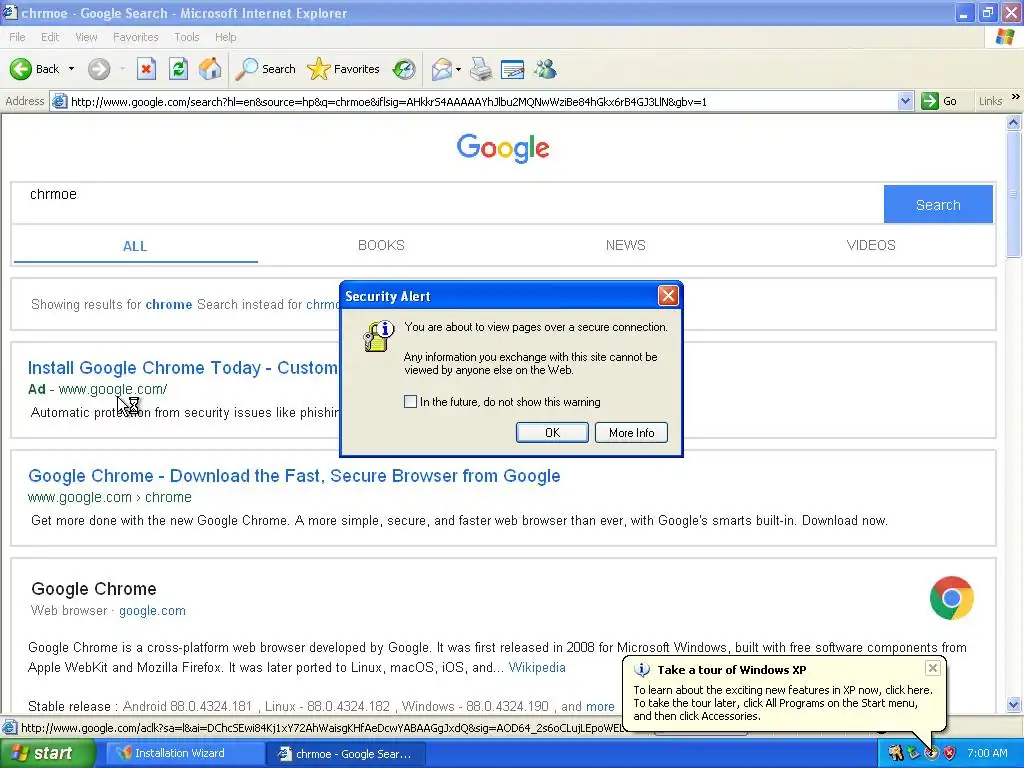Open the Wikipedia link
The height and width of the screenshot is (768, 1024).
tap(537, 667)
